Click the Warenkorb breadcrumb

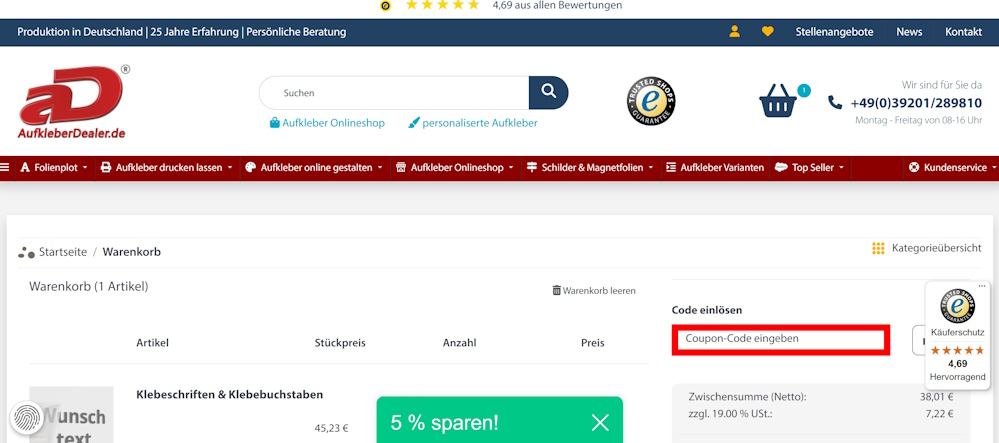(131, 252)
